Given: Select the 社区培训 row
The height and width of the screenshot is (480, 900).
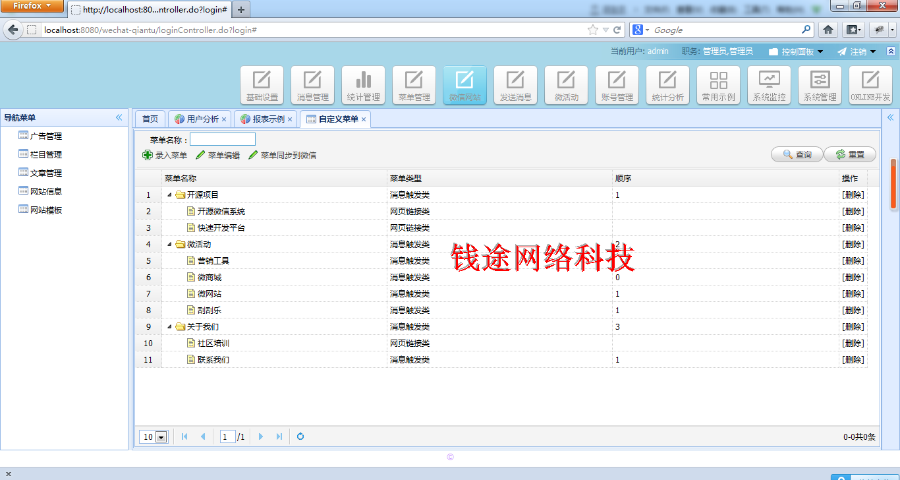Looking at the screenshot, I should tap(501, 343).
